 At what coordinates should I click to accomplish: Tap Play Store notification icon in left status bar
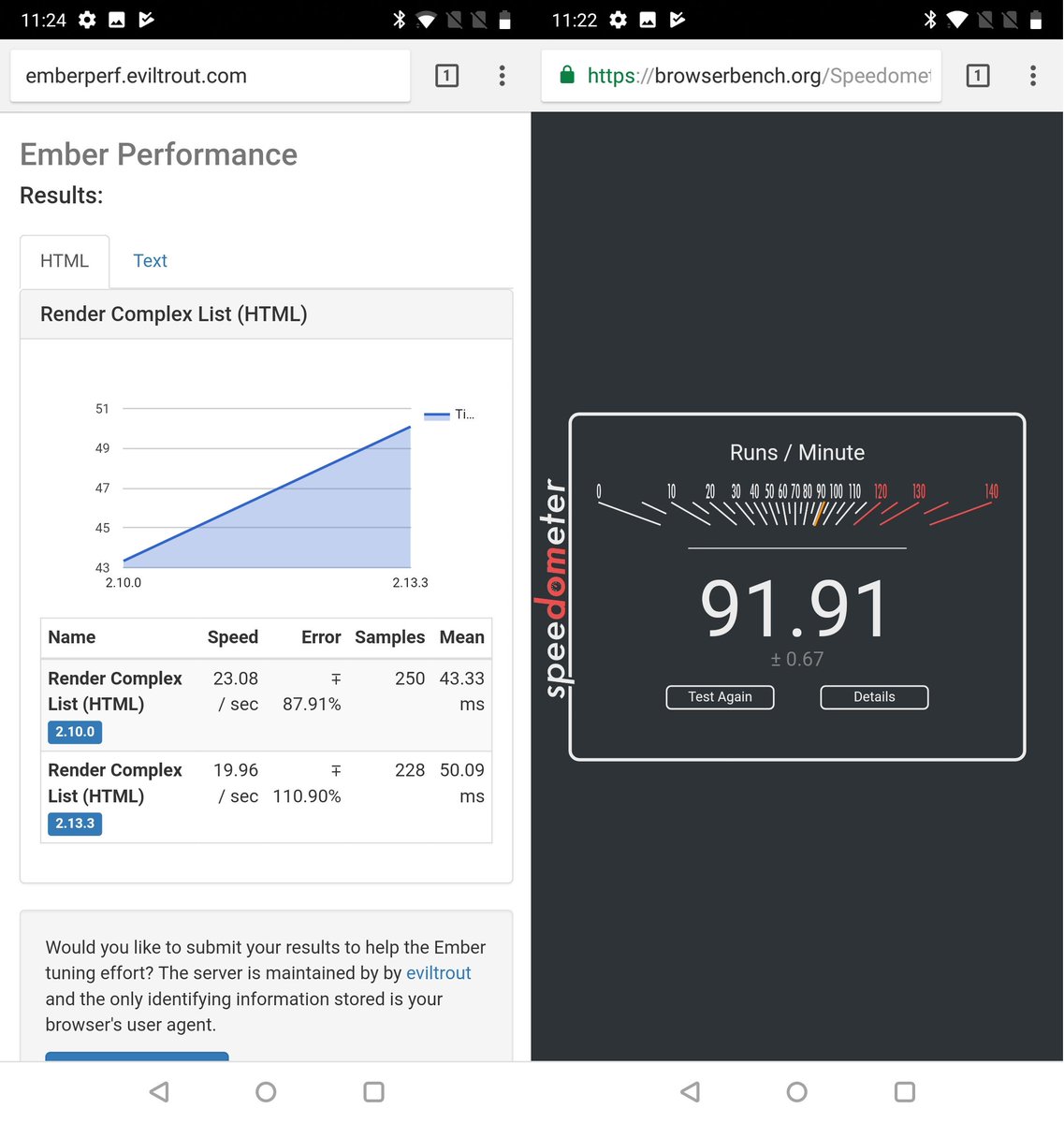point(147,20)
